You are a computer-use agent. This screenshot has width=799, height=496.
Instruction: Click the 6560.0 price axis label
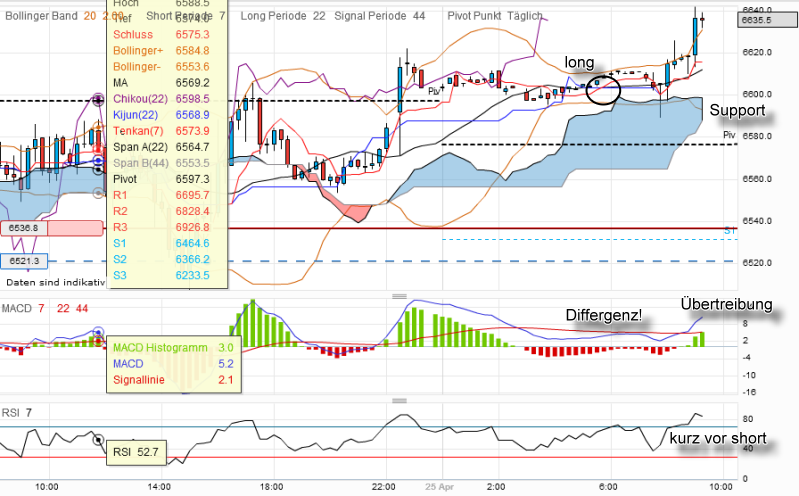tap(757, 179)
